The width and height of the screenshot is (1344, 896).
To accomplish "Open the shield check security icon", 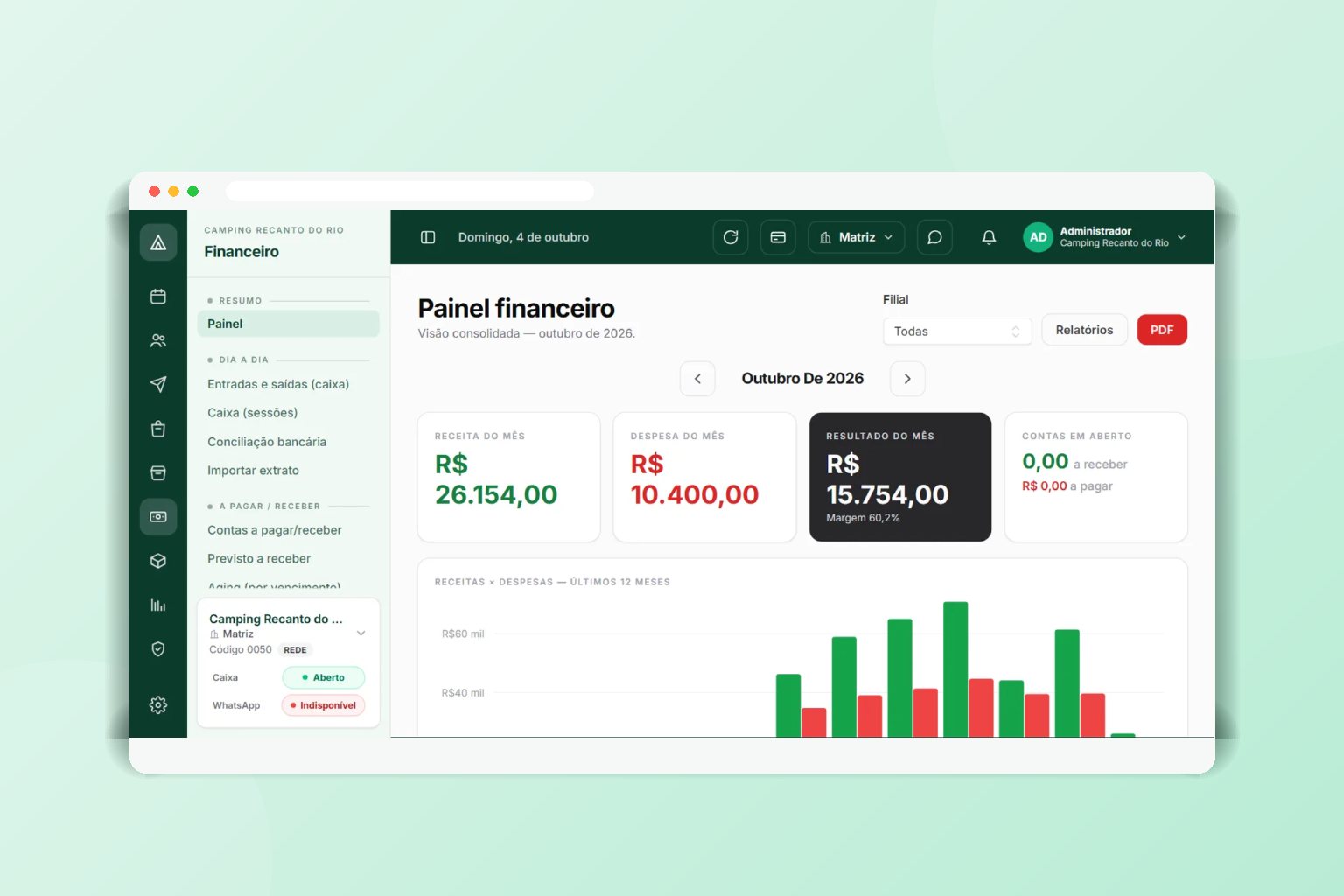I will [x=158, y=649].
